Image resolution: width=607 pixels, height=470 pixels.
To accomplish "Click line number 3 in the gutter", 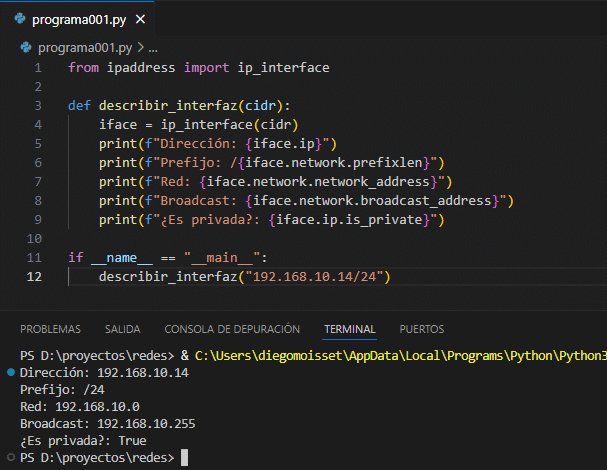I will click(x=37, y=105).
